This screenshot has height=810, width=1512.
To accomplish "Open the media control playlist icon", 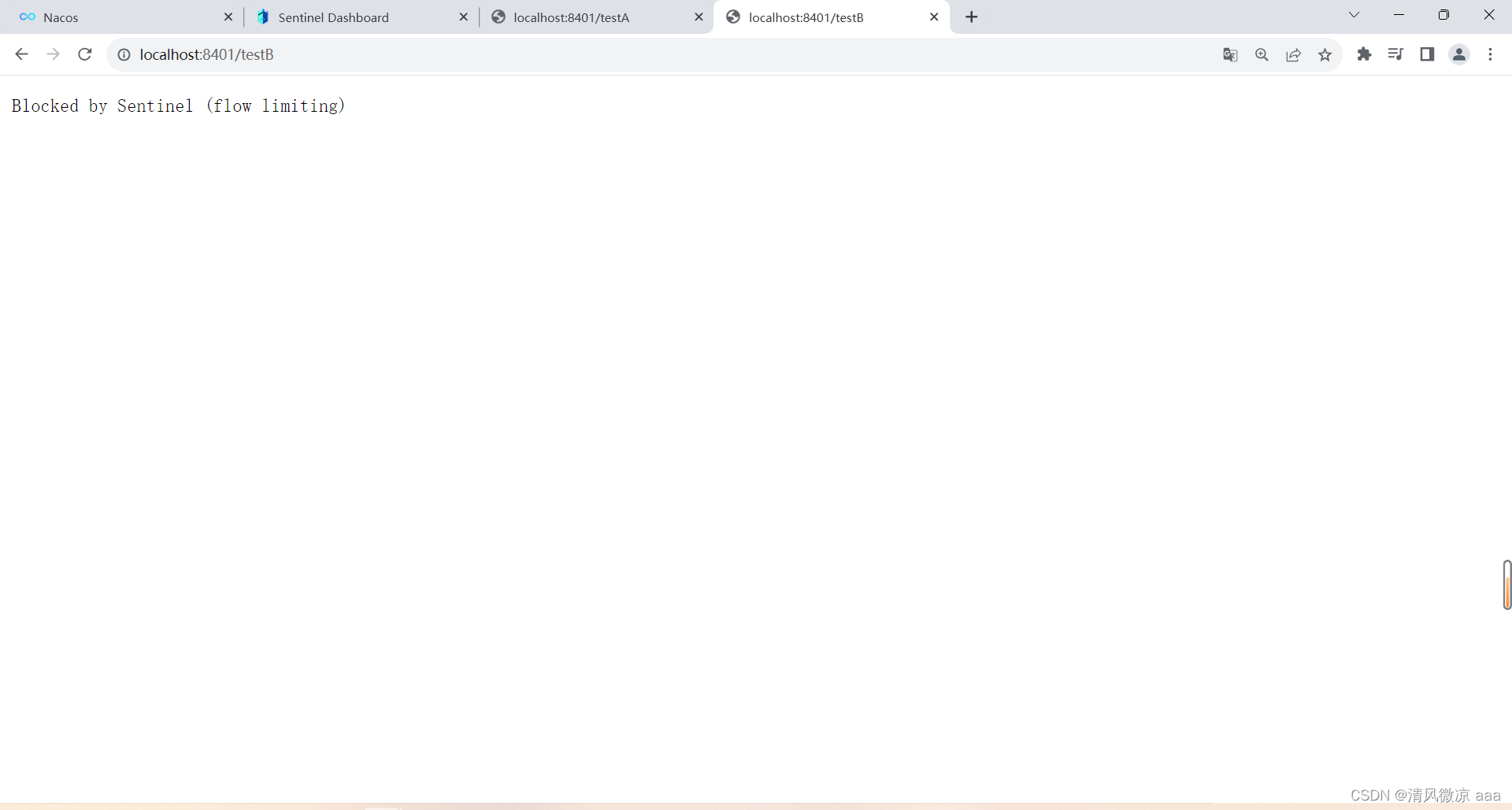I will [x=1395, y=54].
